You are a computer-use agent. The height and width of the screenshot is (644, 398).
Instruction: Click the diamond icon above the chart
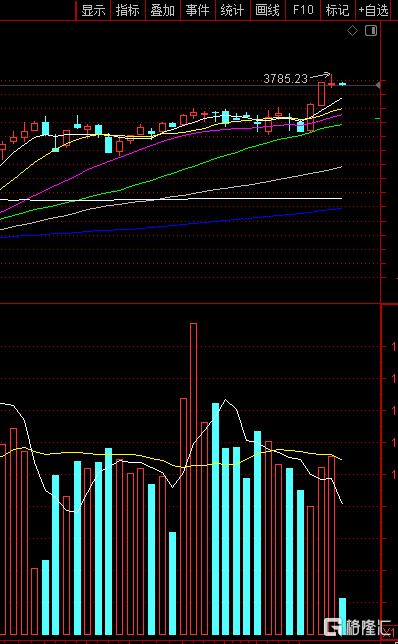(352, 31)
